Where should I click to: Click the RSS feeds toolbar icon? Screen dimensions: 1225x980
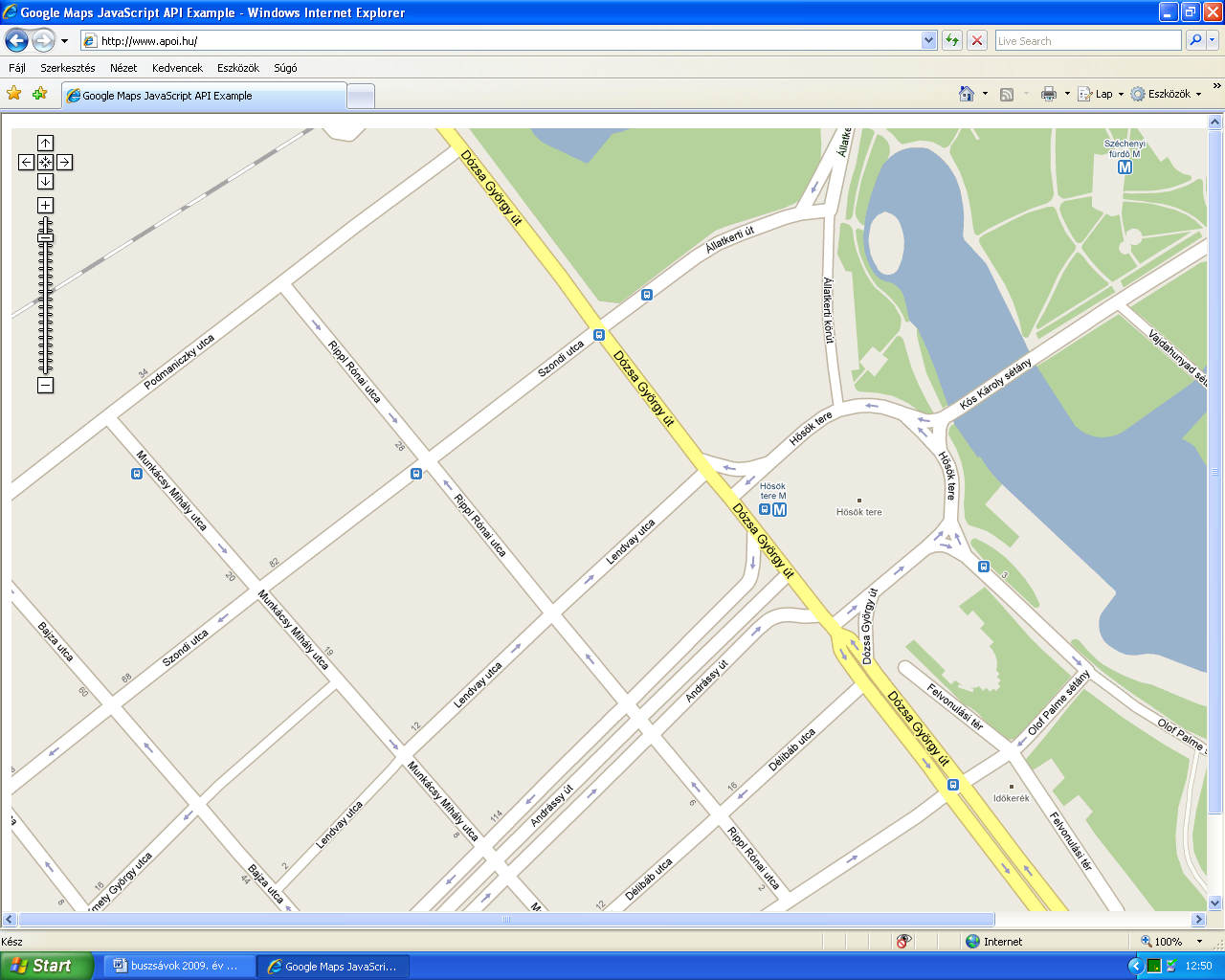pyautogui.click(x=1007, y=94)
